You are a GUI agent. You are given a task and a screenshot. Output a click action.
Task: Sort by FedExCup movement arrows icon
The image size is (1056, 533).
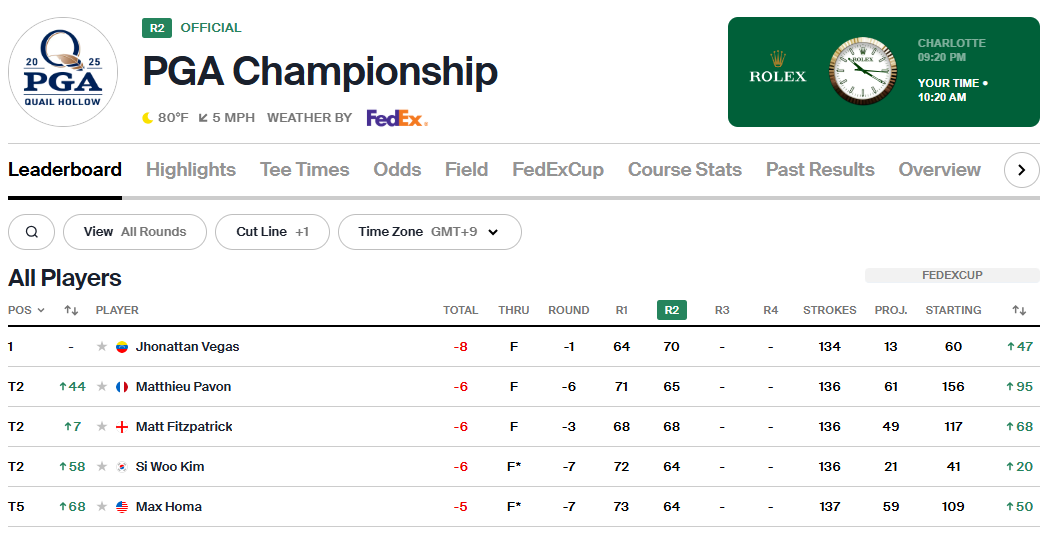[1019, 310]
